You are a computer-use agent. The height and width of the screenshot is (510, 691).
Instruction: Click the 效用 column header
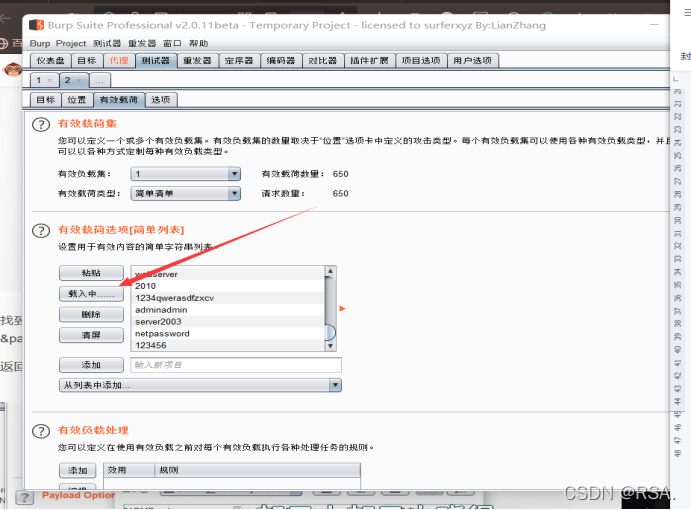tap(129, 470)
